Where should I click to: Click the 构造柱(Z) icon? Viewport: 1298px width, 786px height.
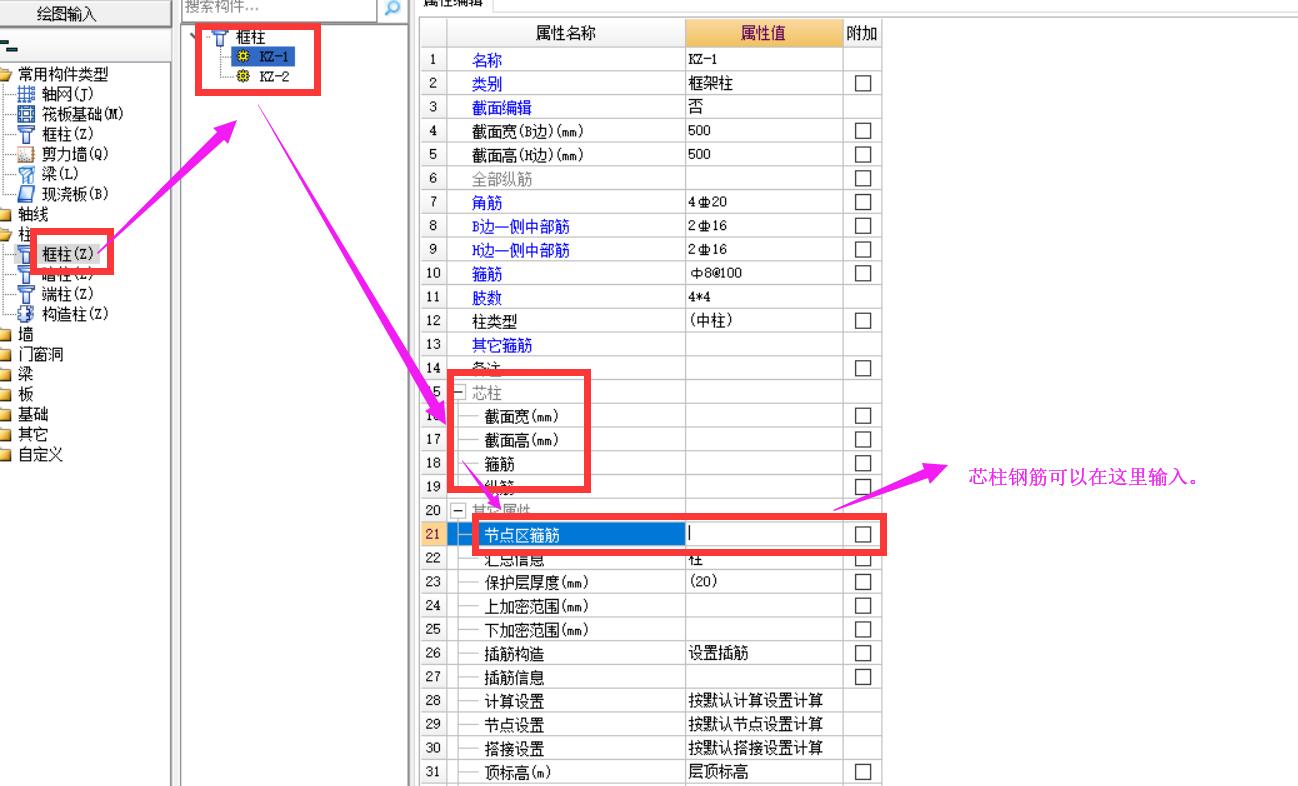point(26,314)
